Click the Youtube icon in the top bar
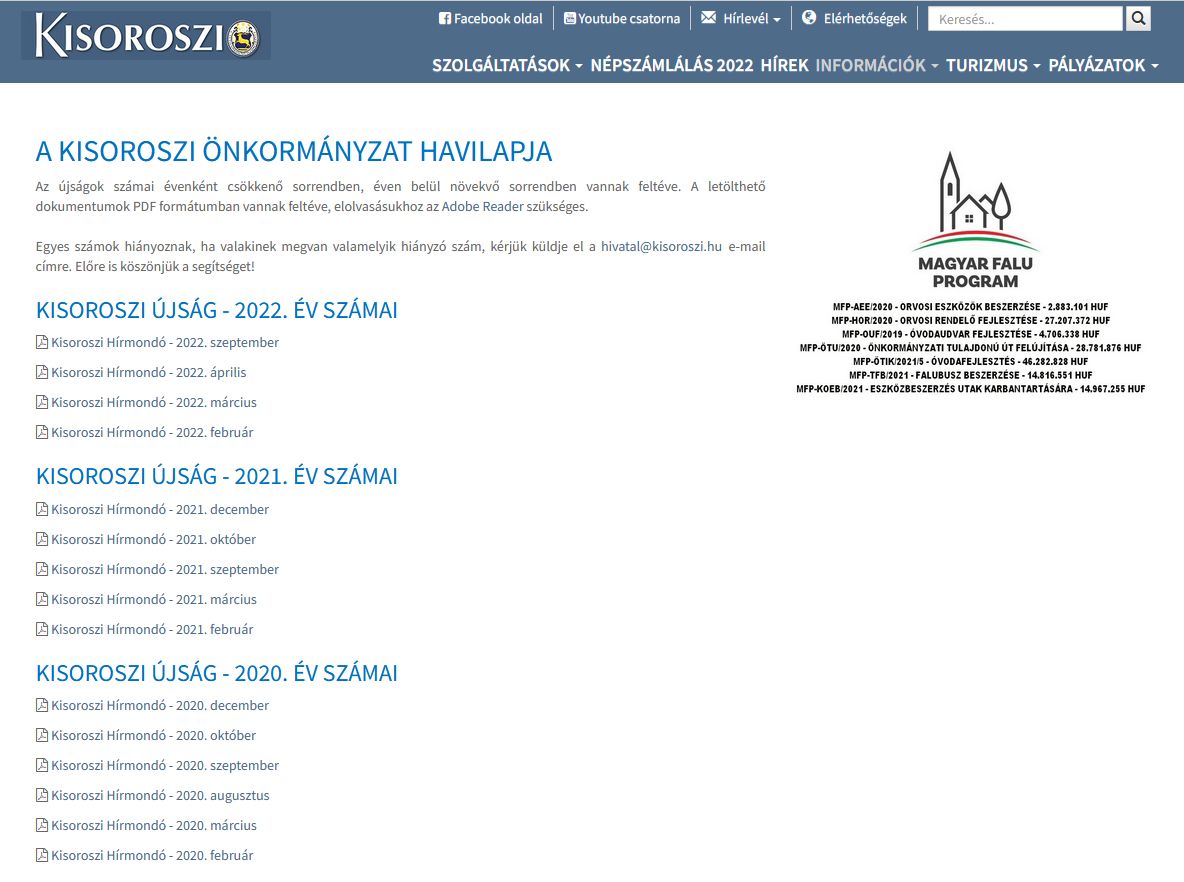 point(570,18)
